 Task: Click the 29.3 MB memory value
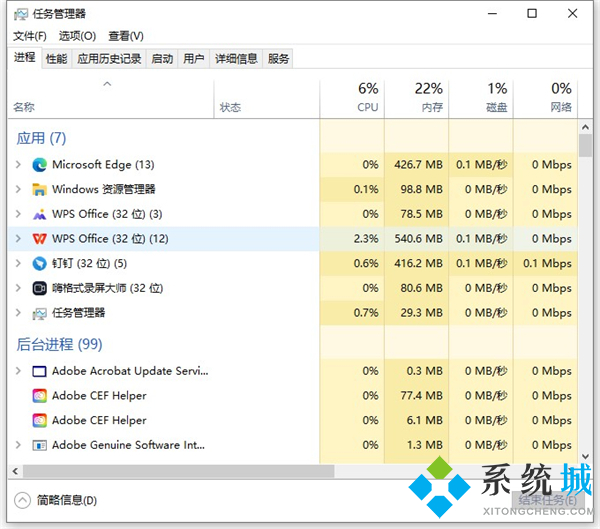[422, 313]
